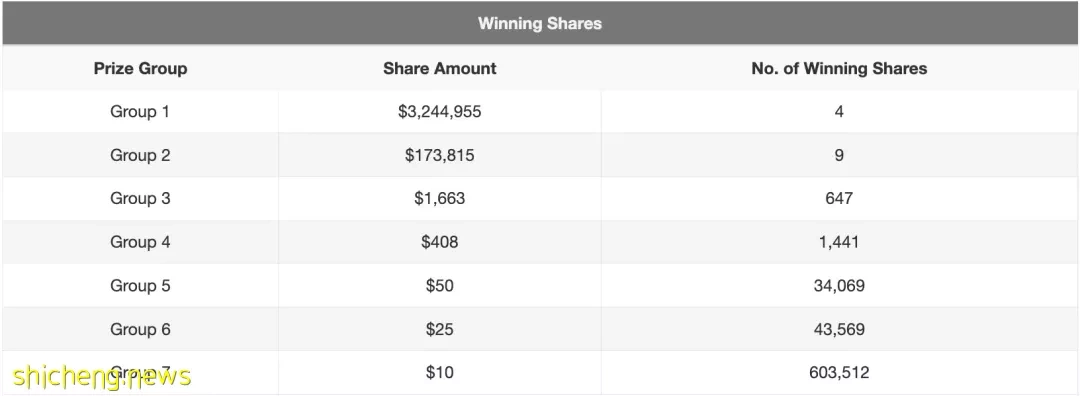Screen dimensions: 1080x396
Task: Click the Group 1 row label
Action: coord(140,112)
